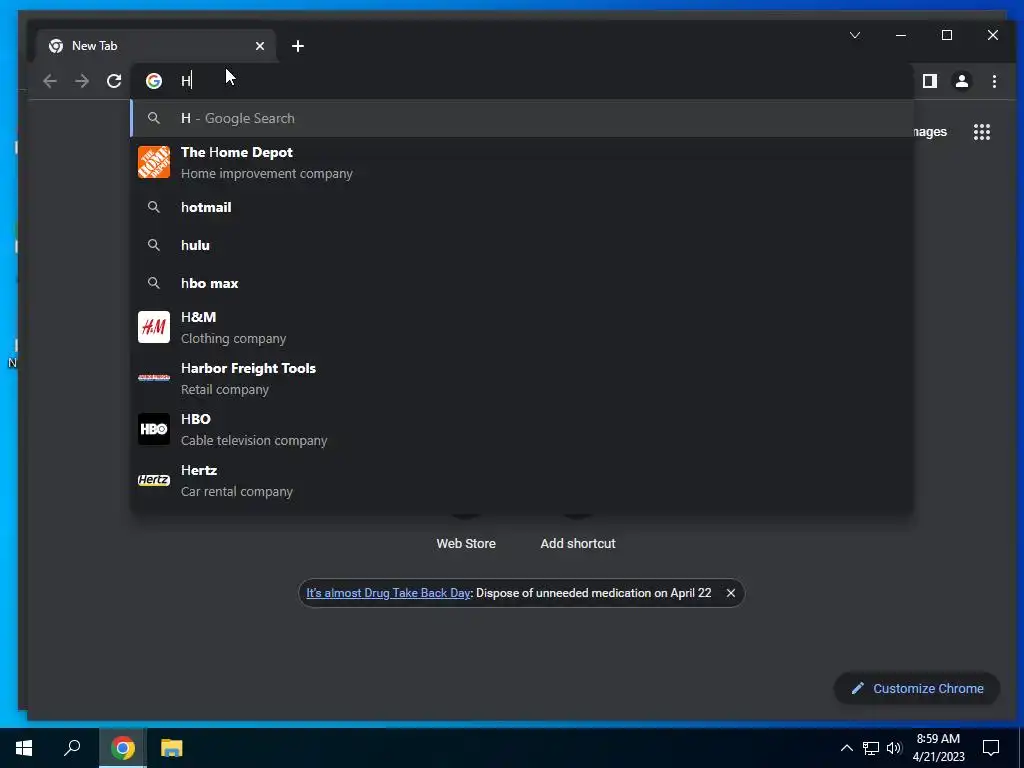This screenshot has width=1024, height=768.
Task: Minimize the Chrome window
Action: point(901,35)
